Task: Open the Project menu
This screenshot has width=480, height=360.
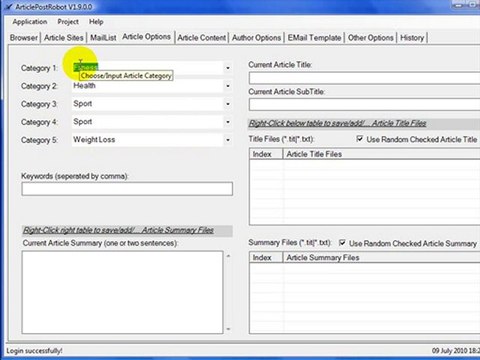Action: click(x=68, y=22)
